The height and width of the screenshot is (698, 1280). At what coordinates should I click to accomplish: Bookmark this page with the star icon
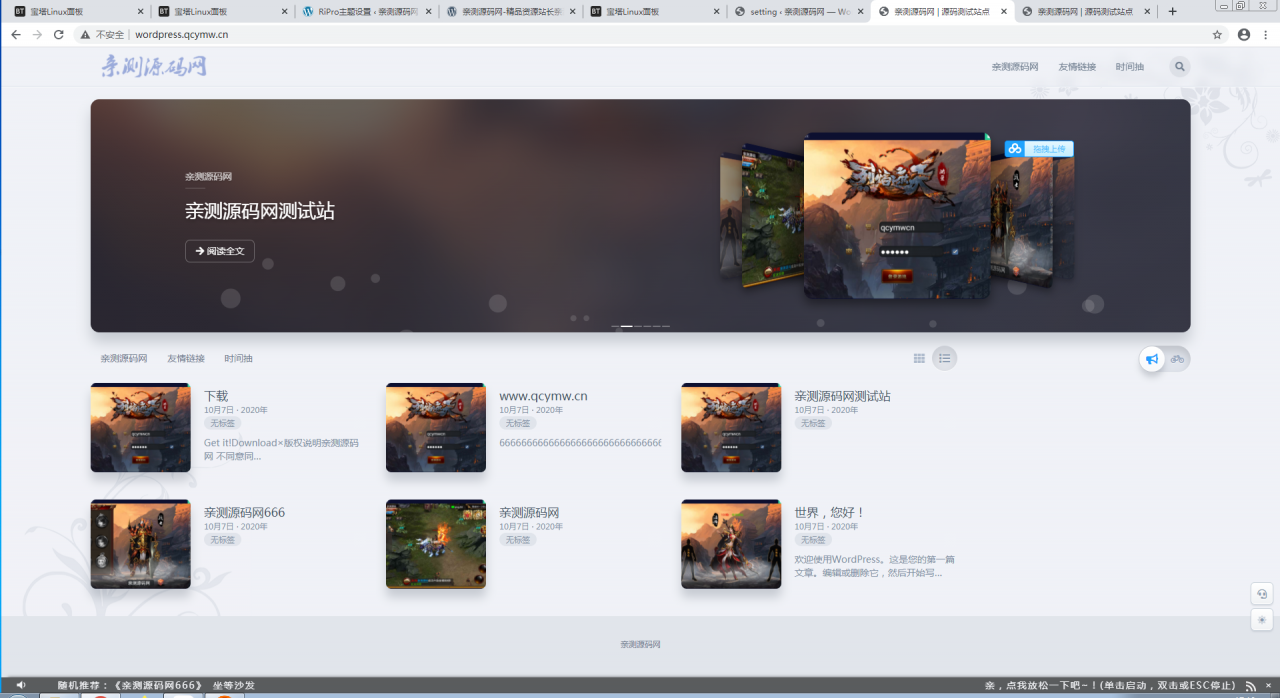pyautogui.click(x=1217, y=34)
